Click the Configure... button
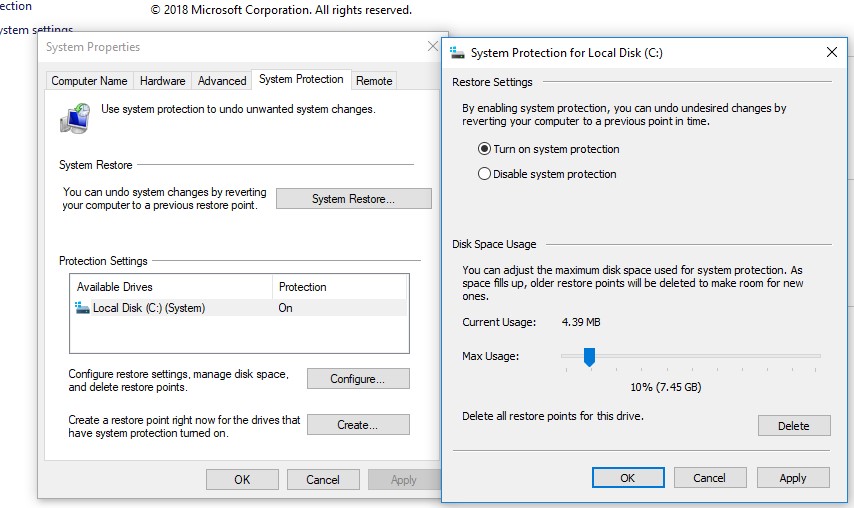 coord(358,379)
